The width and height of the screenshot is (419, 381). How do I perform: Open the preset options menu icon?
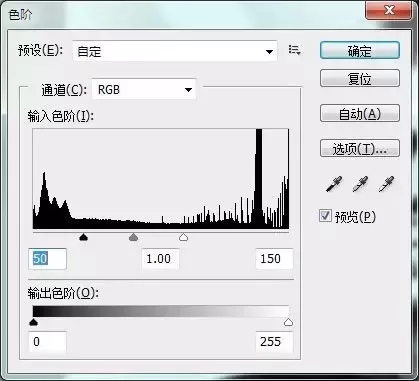point(294,50)
